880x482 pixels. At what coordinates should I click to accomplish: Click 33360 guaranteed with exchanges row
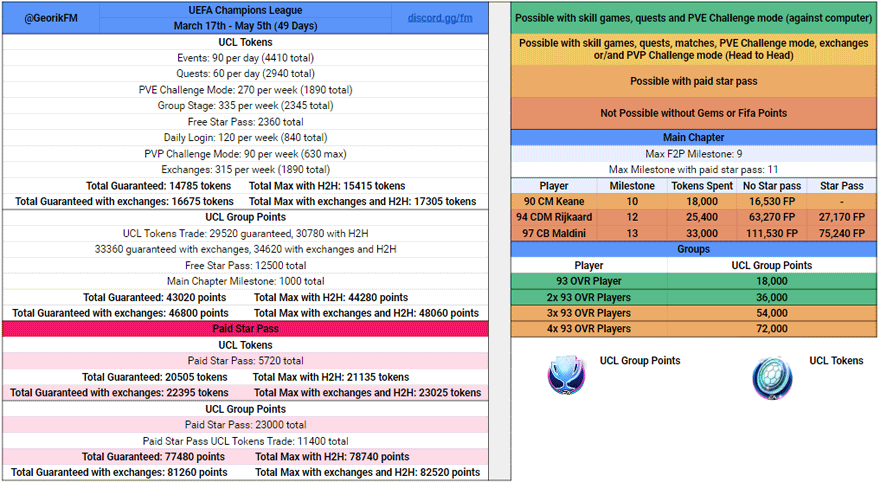[245, 249]
